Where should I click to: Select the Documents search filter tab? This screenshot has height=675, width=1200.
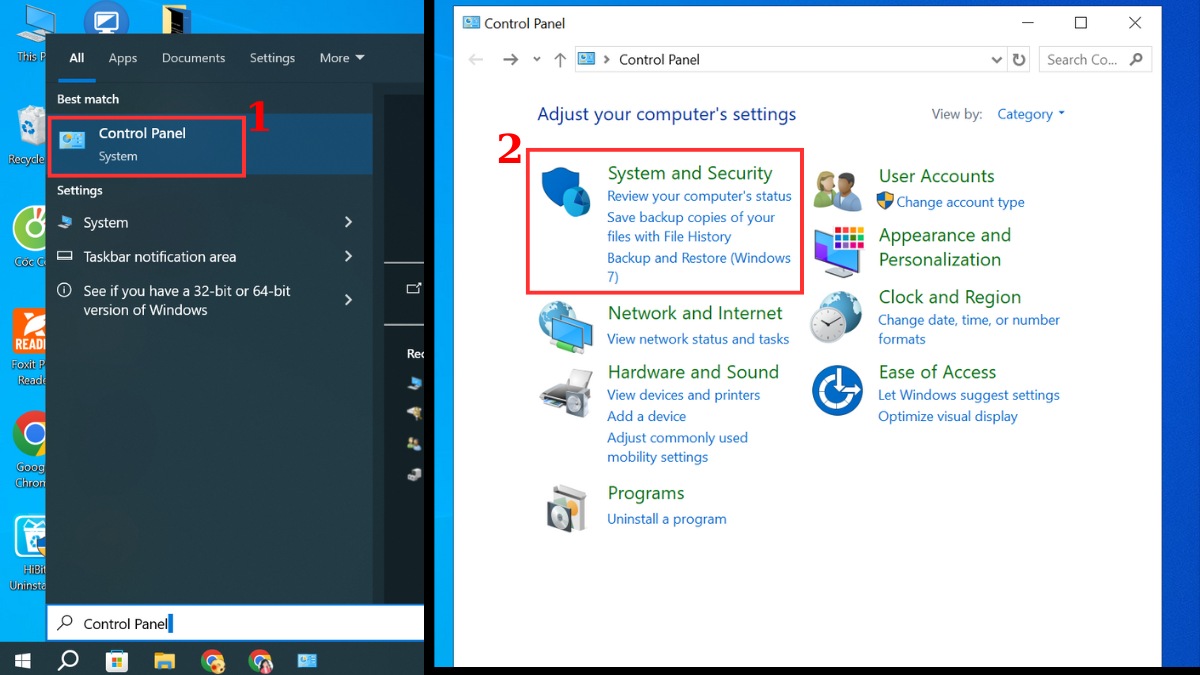193,58
